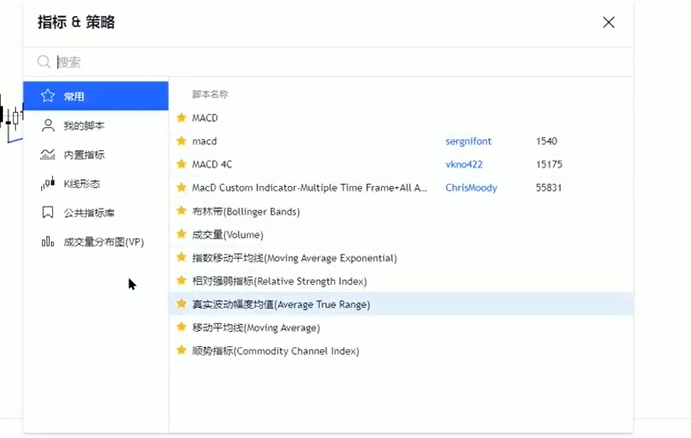Open the 成交量分布图(VP) tab

click(96, 242)
